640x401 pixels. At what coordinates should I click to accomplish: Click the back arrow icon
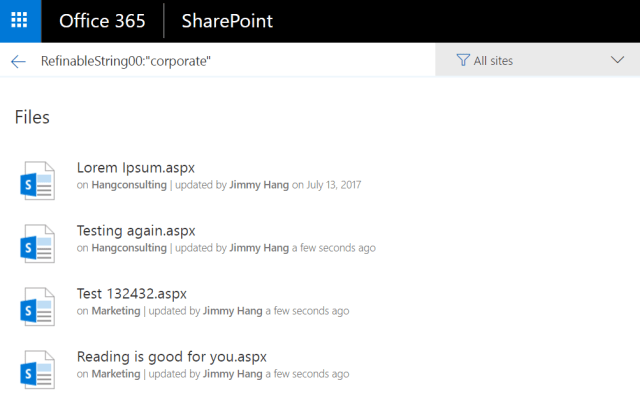tap(18, 62)
